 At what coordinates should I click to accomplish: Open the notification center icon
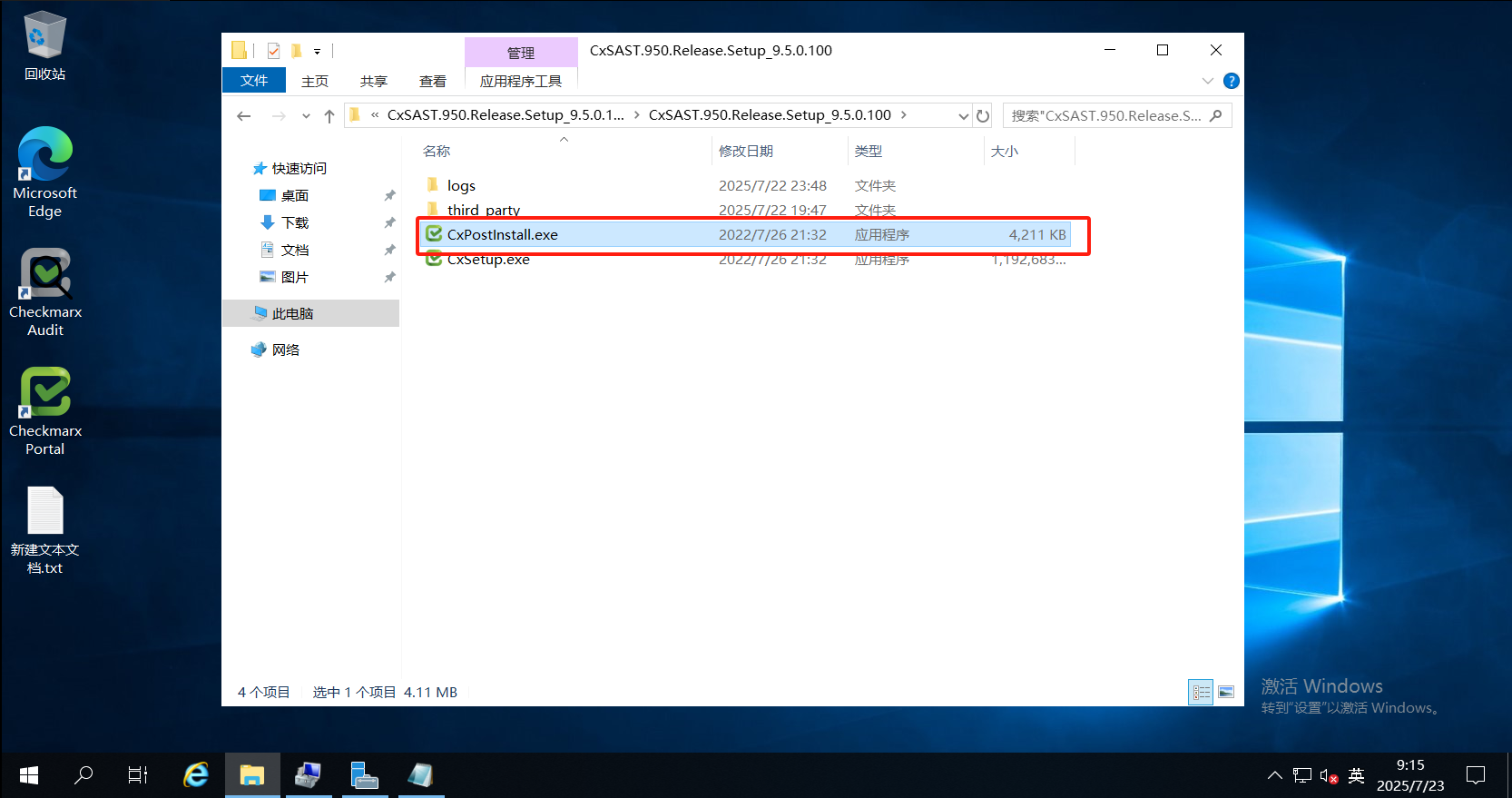pos(1477,775)
